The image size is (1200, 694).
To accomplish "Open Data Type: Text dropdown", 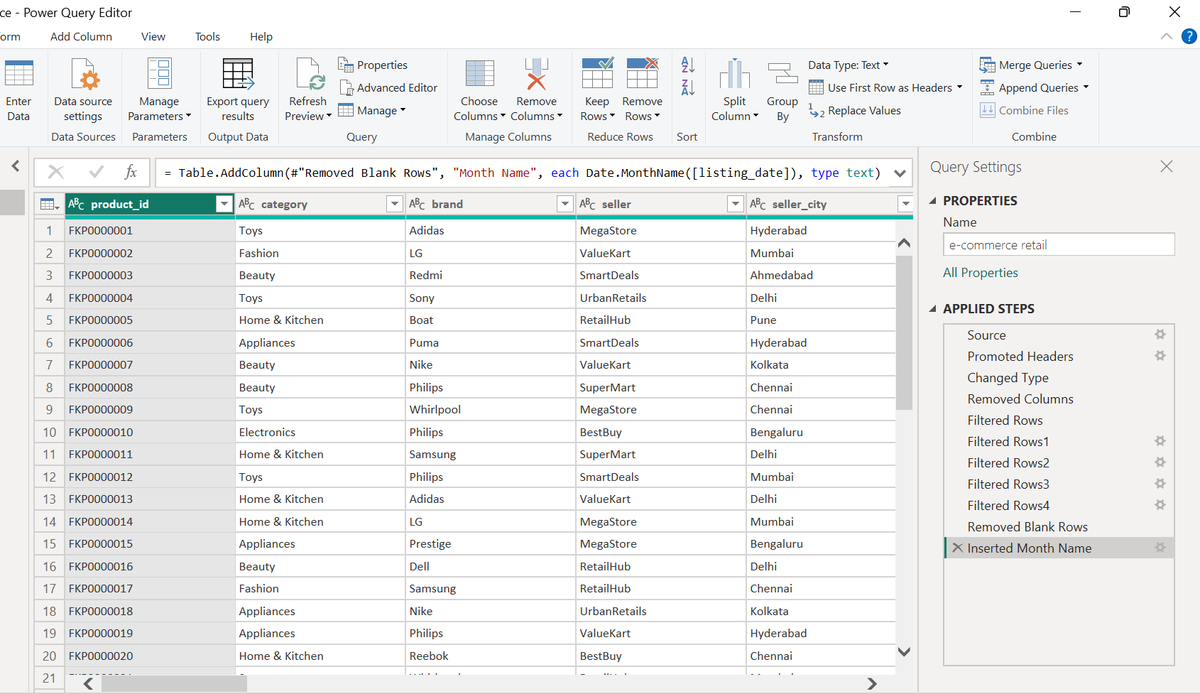I will pos(848,65).
